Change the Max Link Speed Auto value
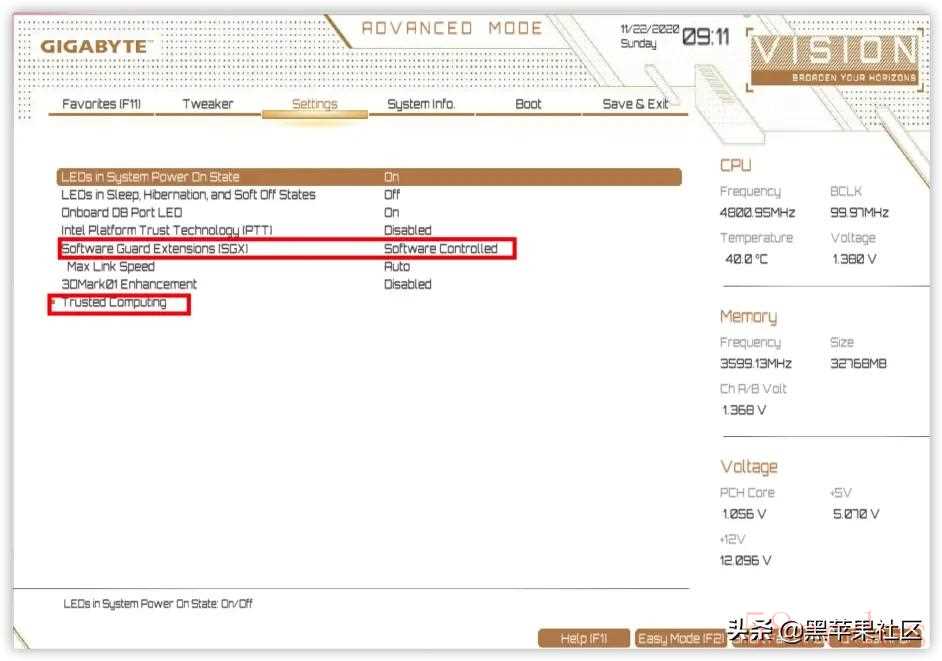942x661 pixels. (x=397, y=267)
